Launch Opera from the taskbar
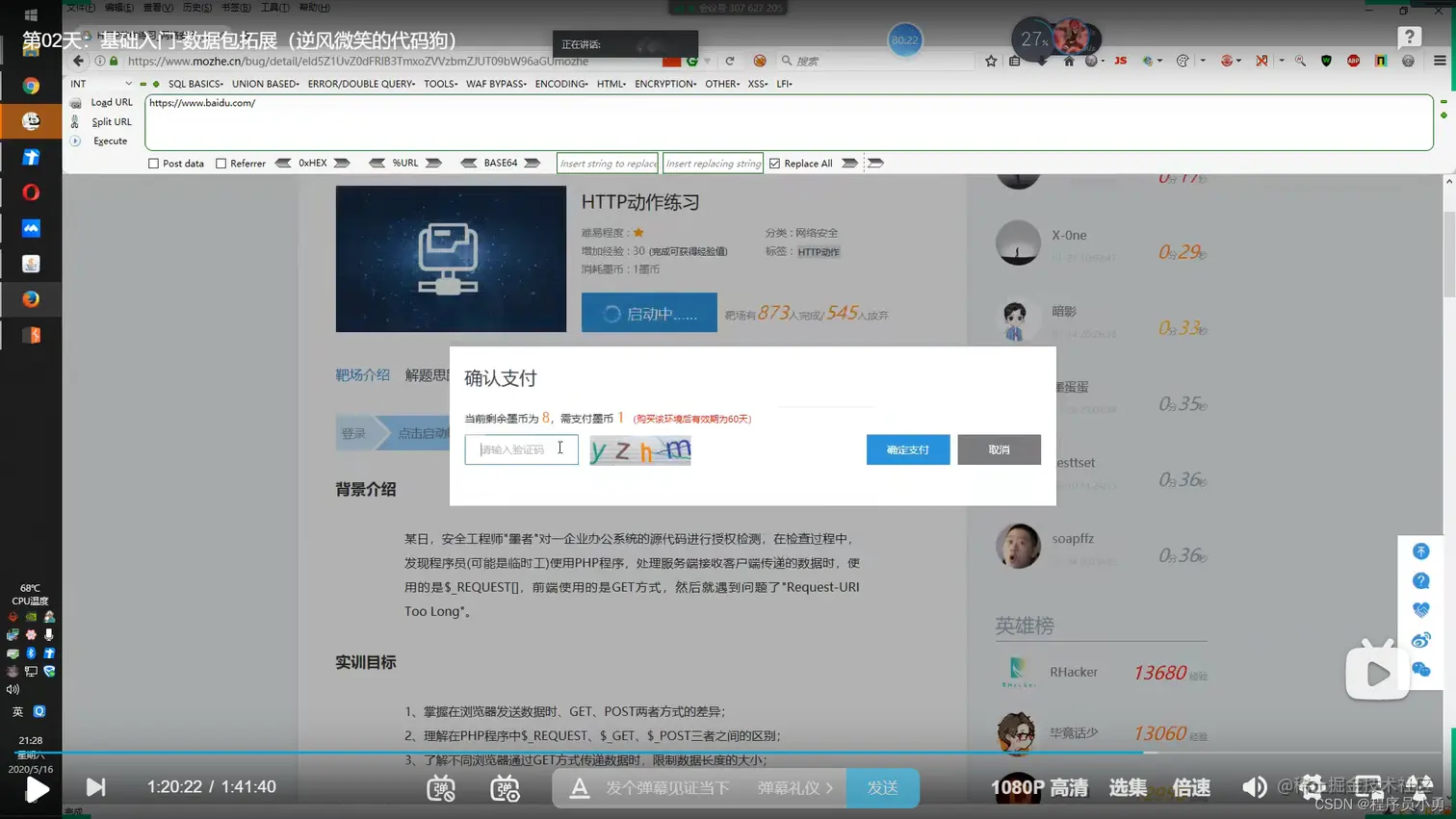1456x819 pixels. [31, 192]
